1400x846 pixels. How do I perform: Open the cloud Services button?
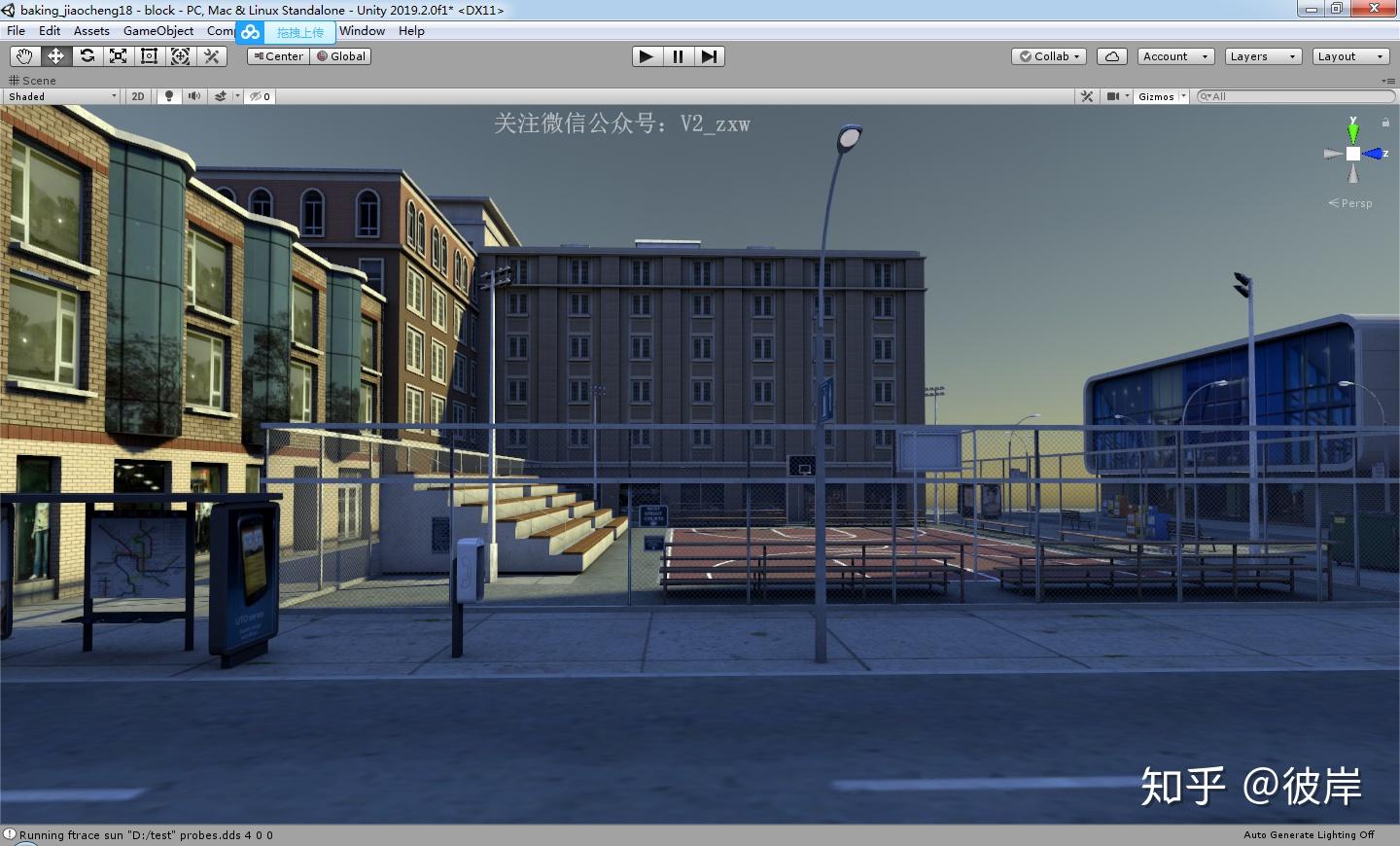click(1111, 56)
